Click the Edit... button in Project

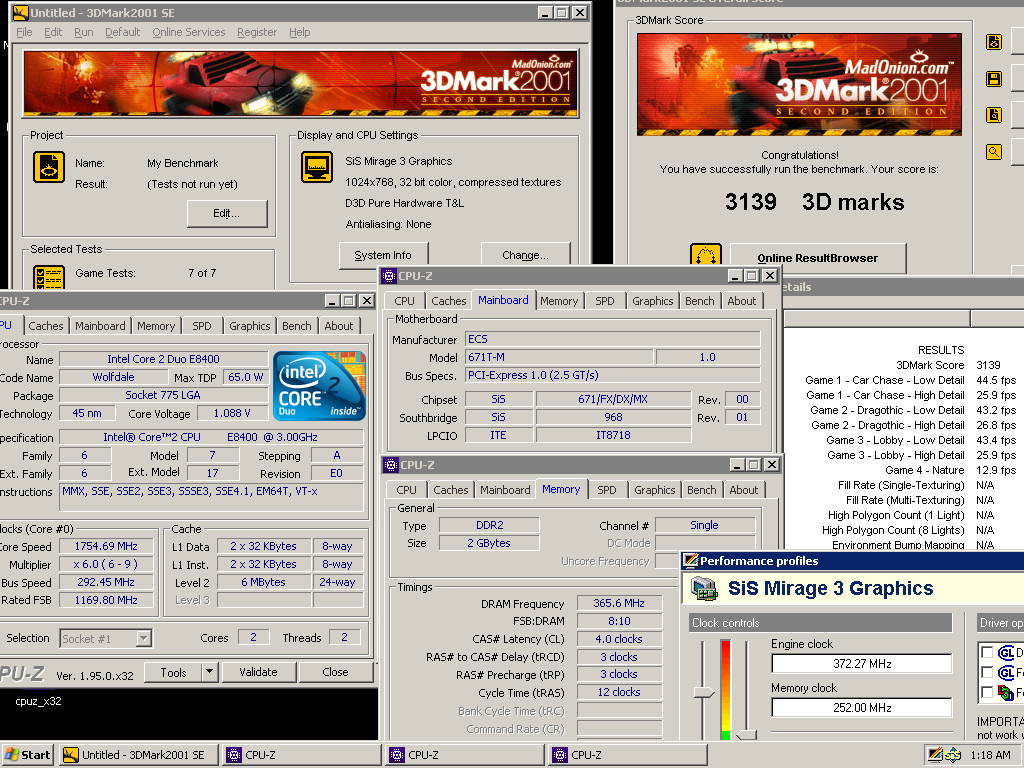pyautogui.click(x=227, y=214)
